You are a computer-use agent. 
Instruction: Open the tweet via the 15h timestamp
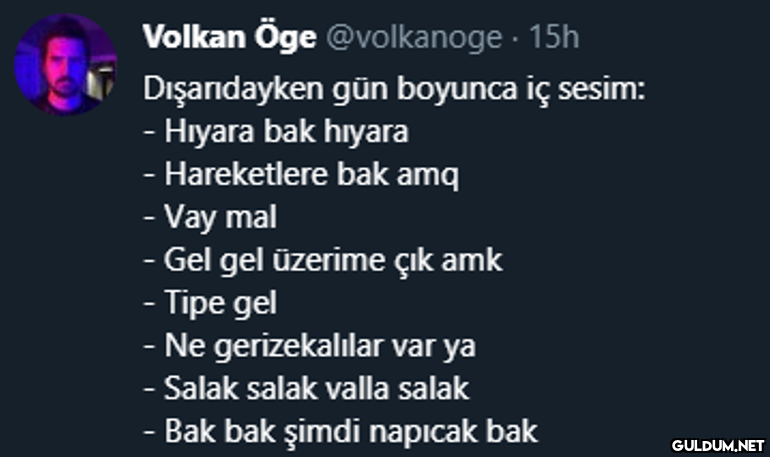click(x=554, y=37)
